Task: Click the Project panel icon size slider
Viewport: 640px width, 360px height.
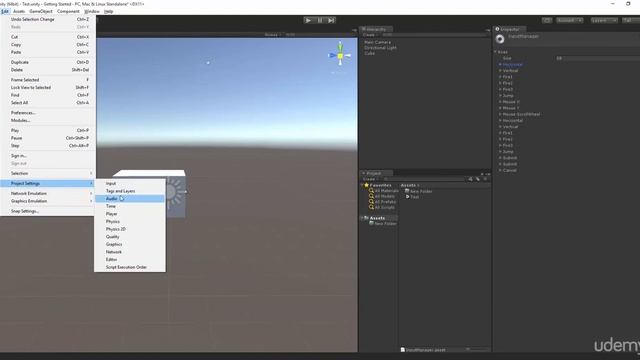Action: point(478,350)
